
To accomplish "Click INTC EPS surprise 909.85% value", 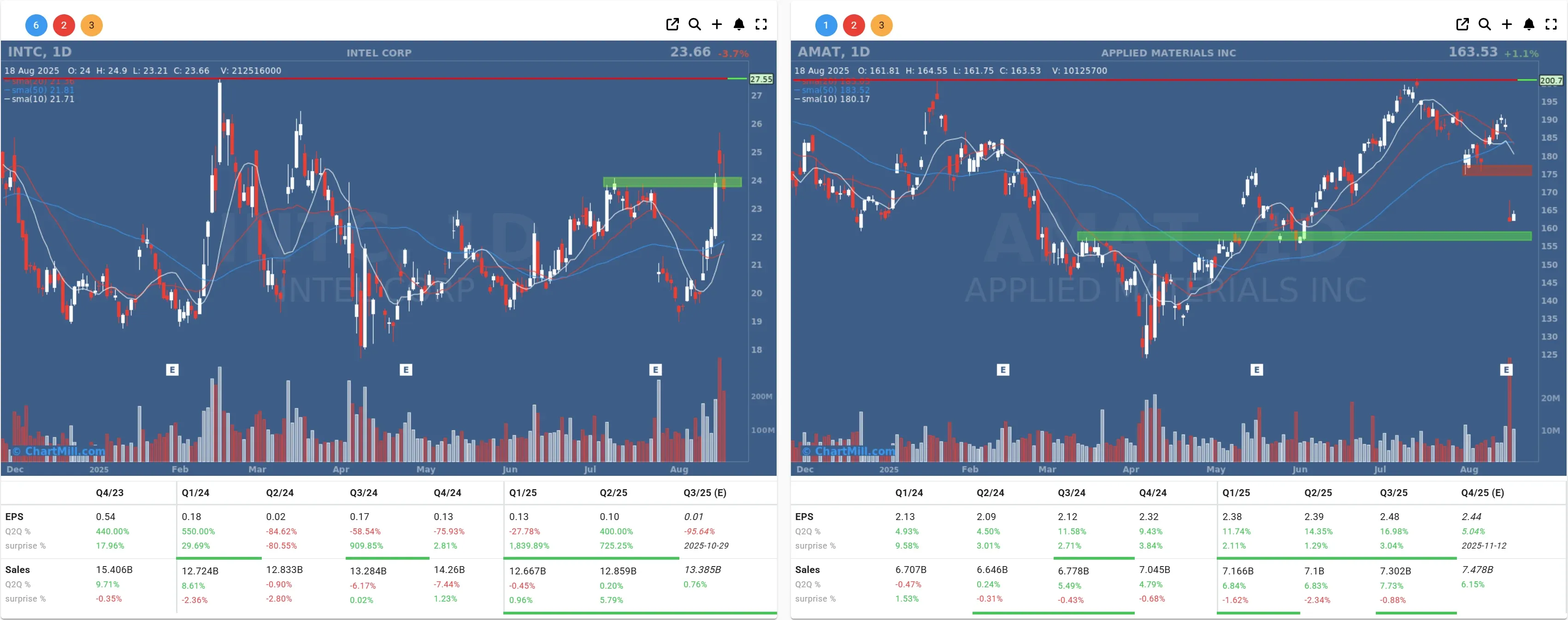I will click(366, 546).
